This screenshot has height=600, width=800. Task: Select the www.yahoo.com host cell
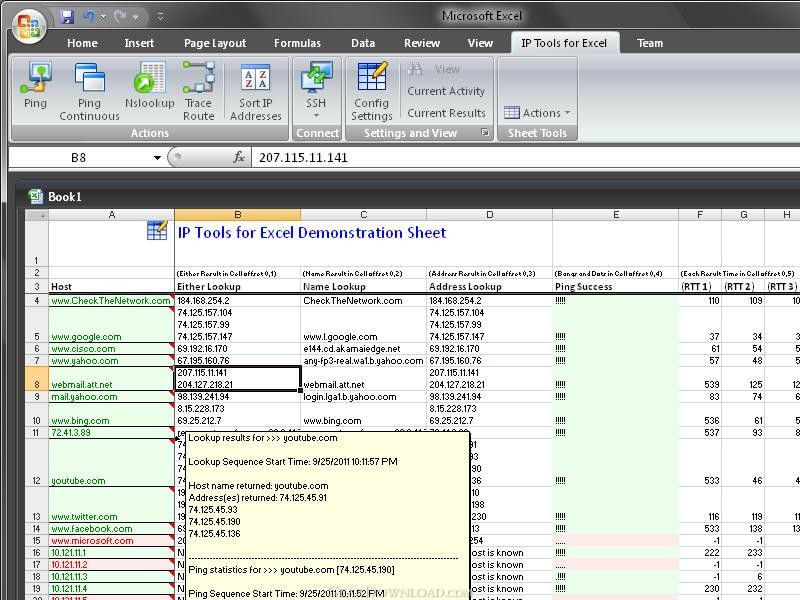[x=111, y=361]
